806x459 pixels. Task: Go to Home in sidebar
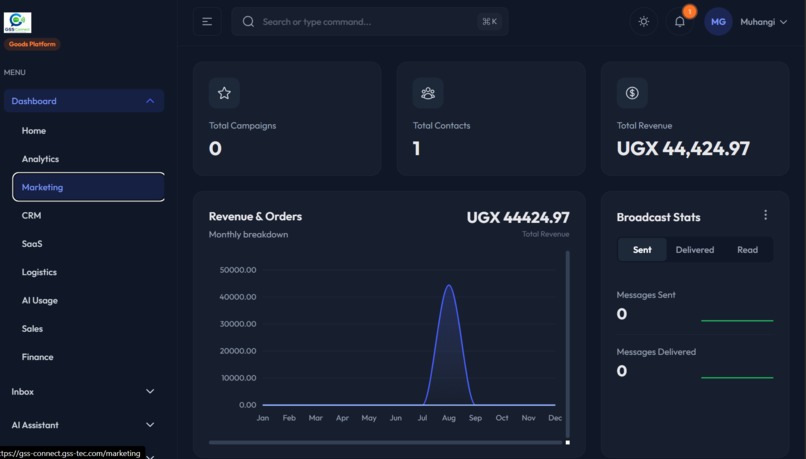34,131
